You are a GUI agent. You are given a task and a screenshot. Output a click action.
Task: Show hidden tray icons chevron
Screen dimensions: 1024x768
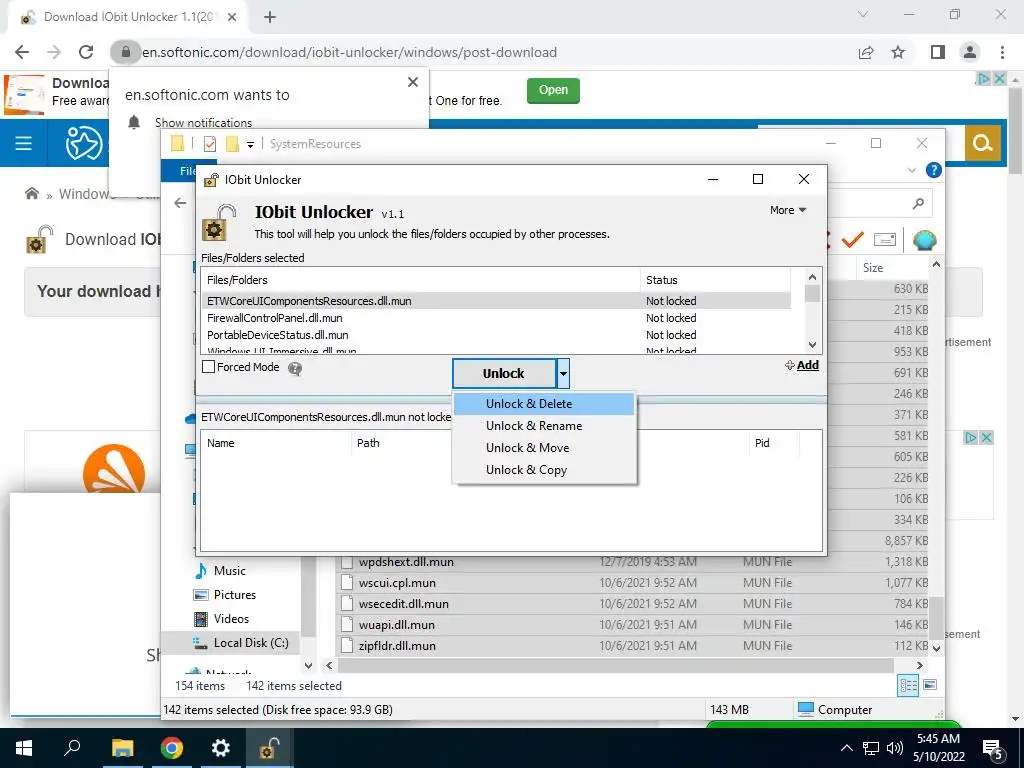click(x=846, y=748)
